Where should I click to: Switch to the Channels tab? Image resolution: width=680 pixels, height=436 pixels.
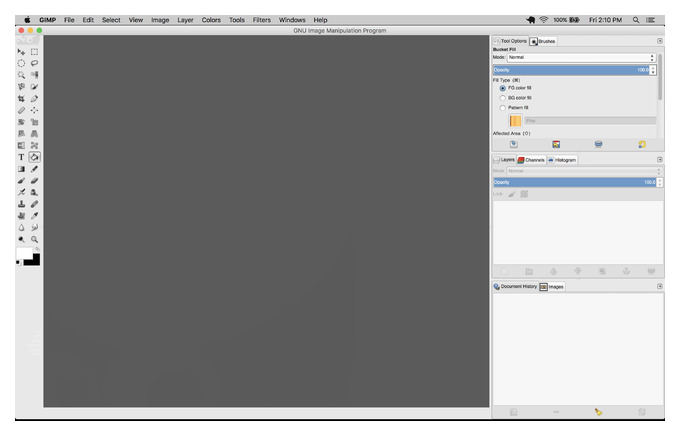pyautogui.click(x=531, y=160)
